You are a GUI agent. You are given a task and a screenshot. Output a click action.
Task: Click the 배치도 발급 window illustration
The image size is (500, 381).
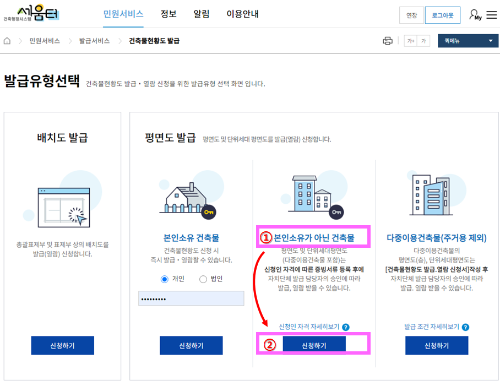[63, 207]
